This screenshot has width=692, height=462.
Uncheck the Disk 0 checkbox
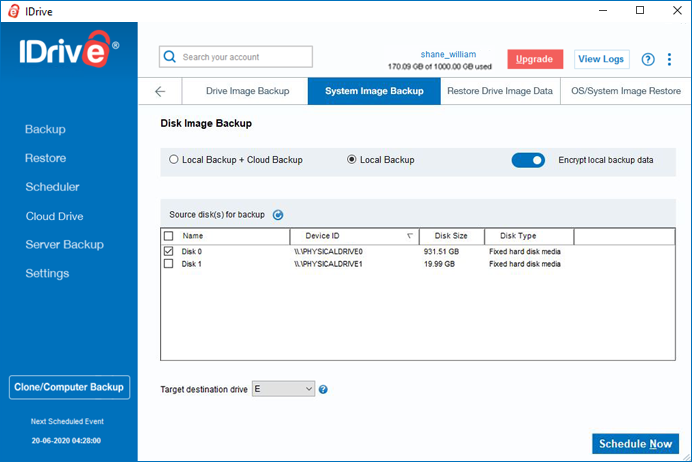point(169,251)
